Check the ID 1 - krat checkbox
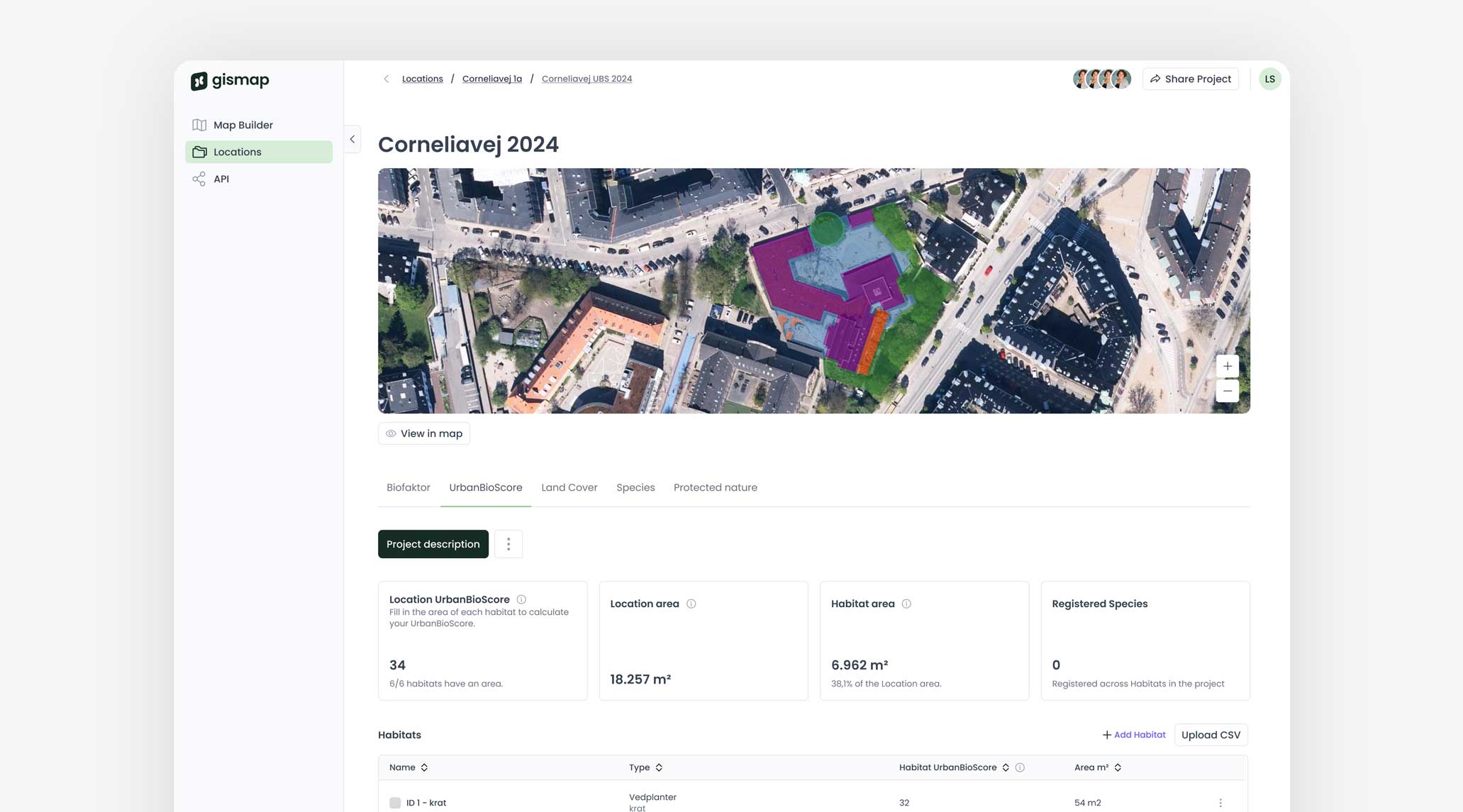 395,803
